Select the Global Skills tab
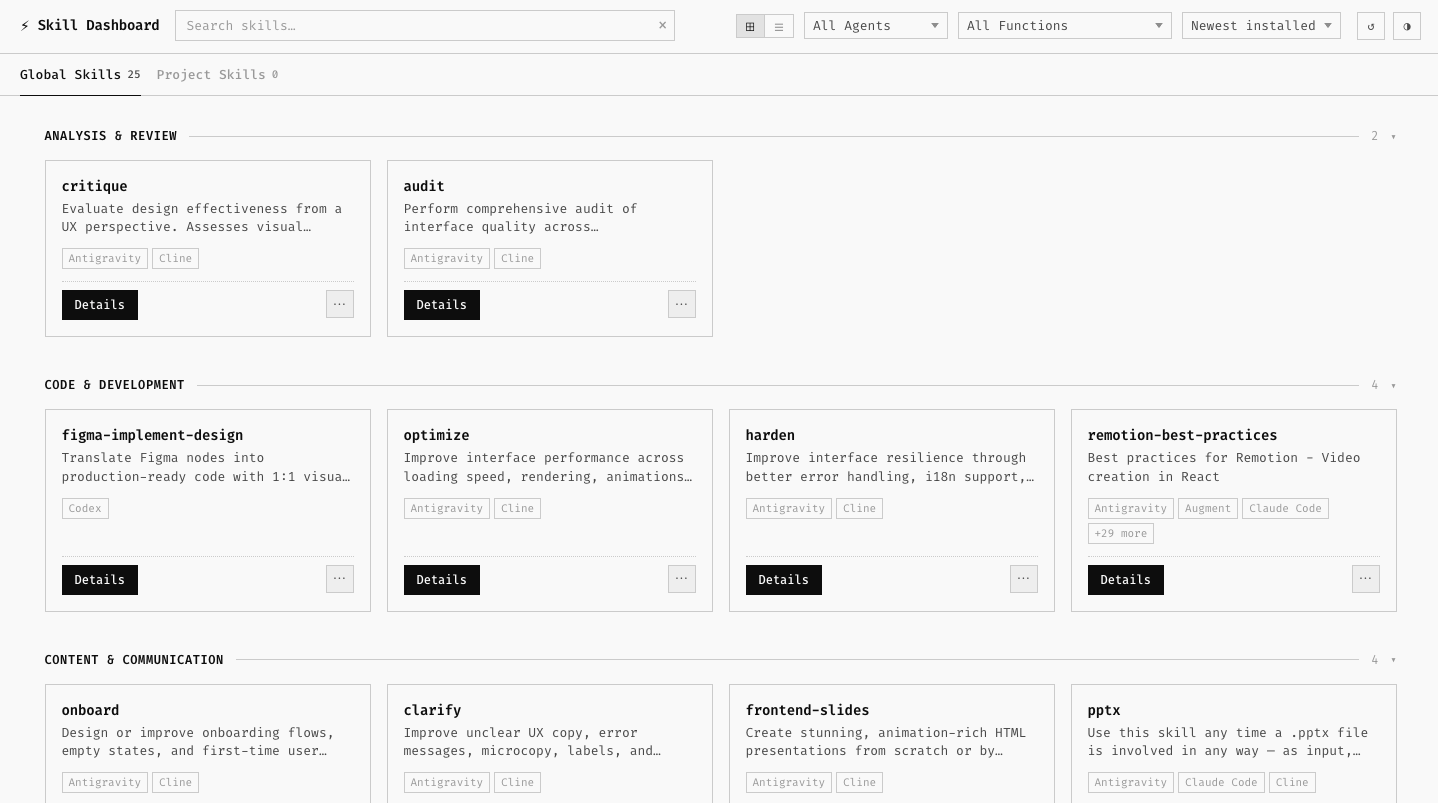The image size is (1438, 803). [80, 75]
